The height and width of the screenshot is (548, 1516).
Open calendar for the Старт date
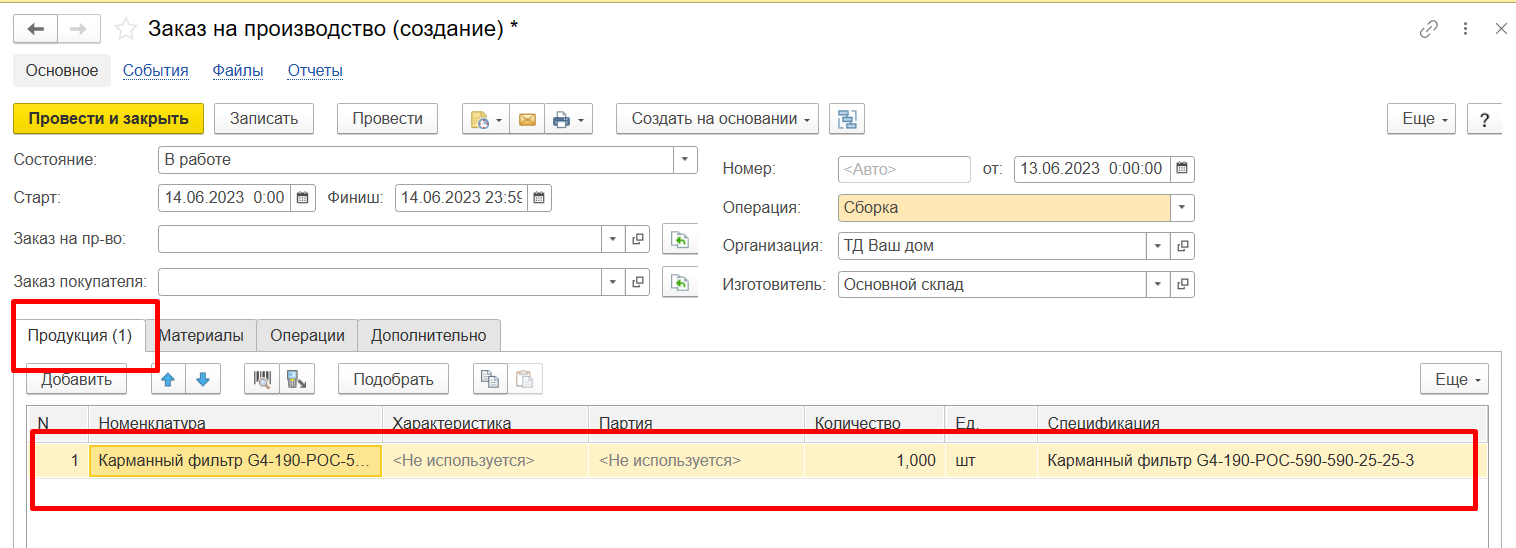303,198
